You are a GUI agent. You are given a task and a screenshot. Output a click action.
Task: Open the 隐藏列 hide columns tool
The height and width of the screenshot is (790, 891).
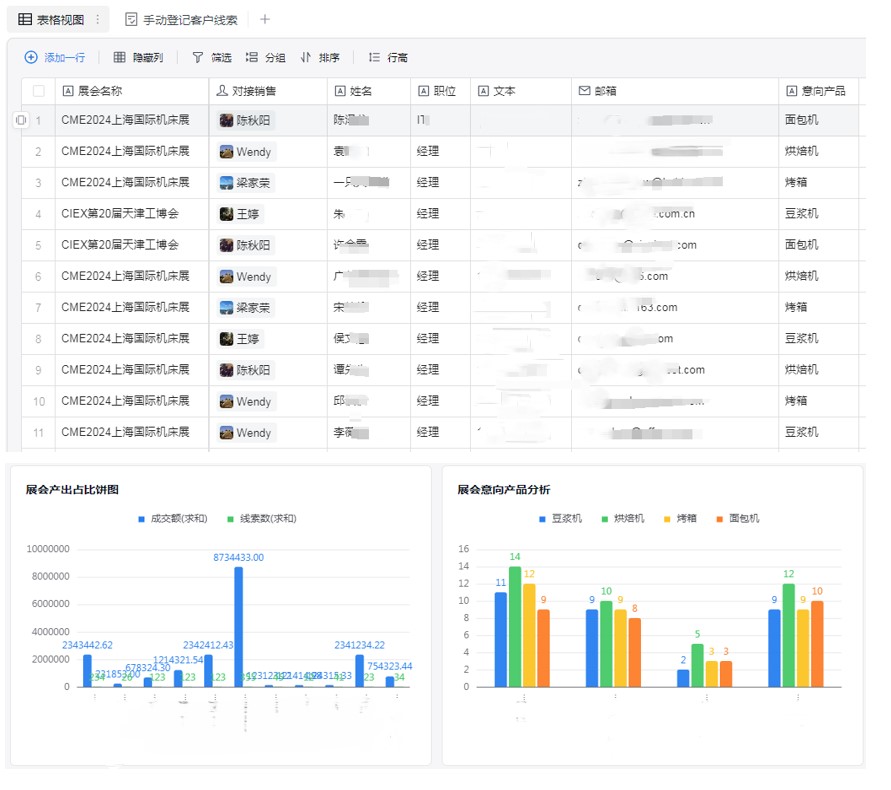coord(138,58)
